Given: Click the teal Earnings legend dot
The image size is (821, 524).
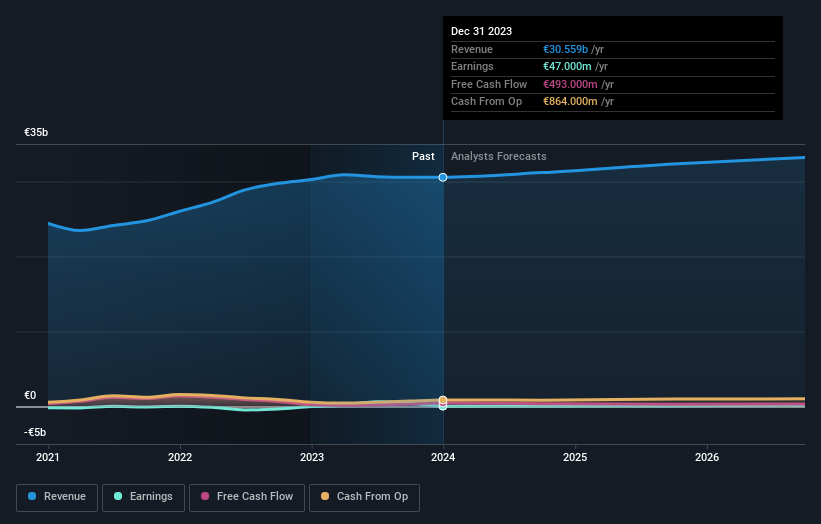Looking at the screenshot, I should coord(118,496).
